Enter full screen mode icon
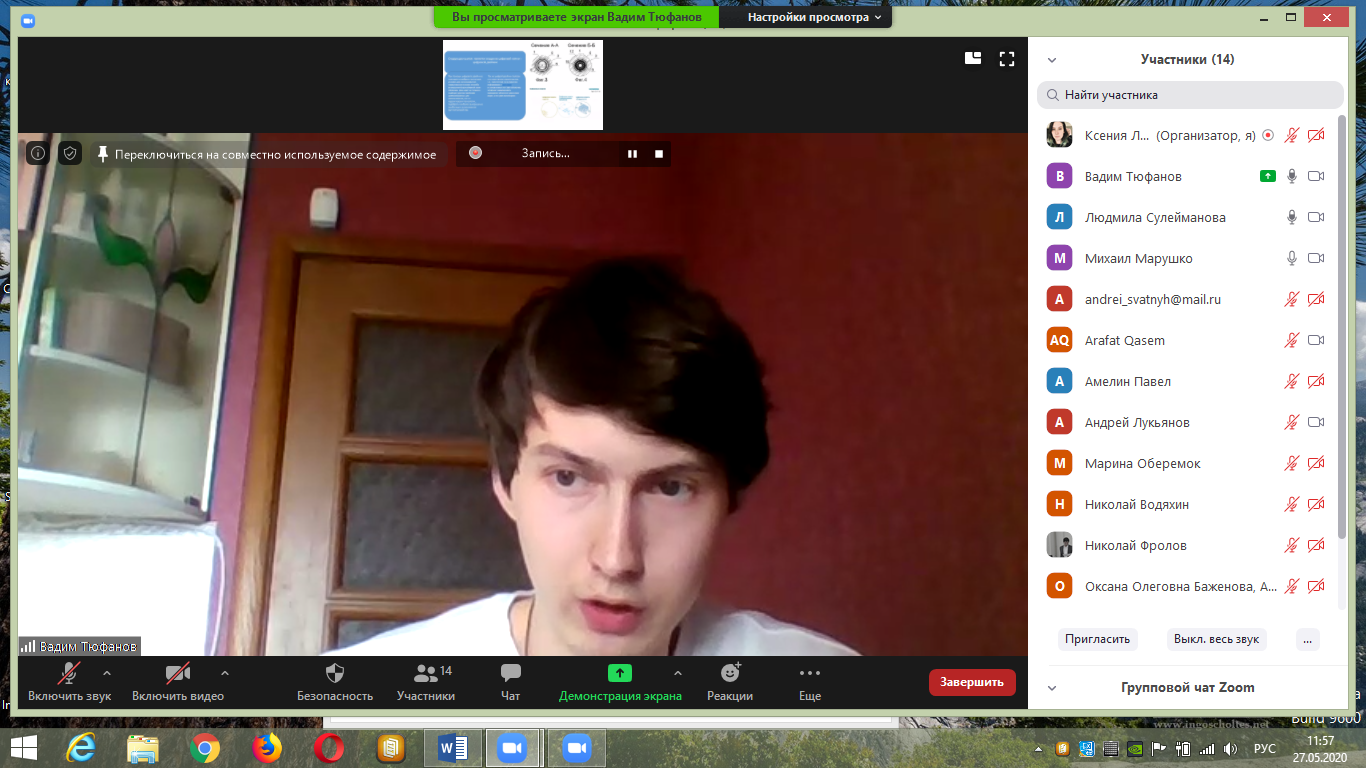This screenshot has width=1366, height=768. [x=1007, y=59]
